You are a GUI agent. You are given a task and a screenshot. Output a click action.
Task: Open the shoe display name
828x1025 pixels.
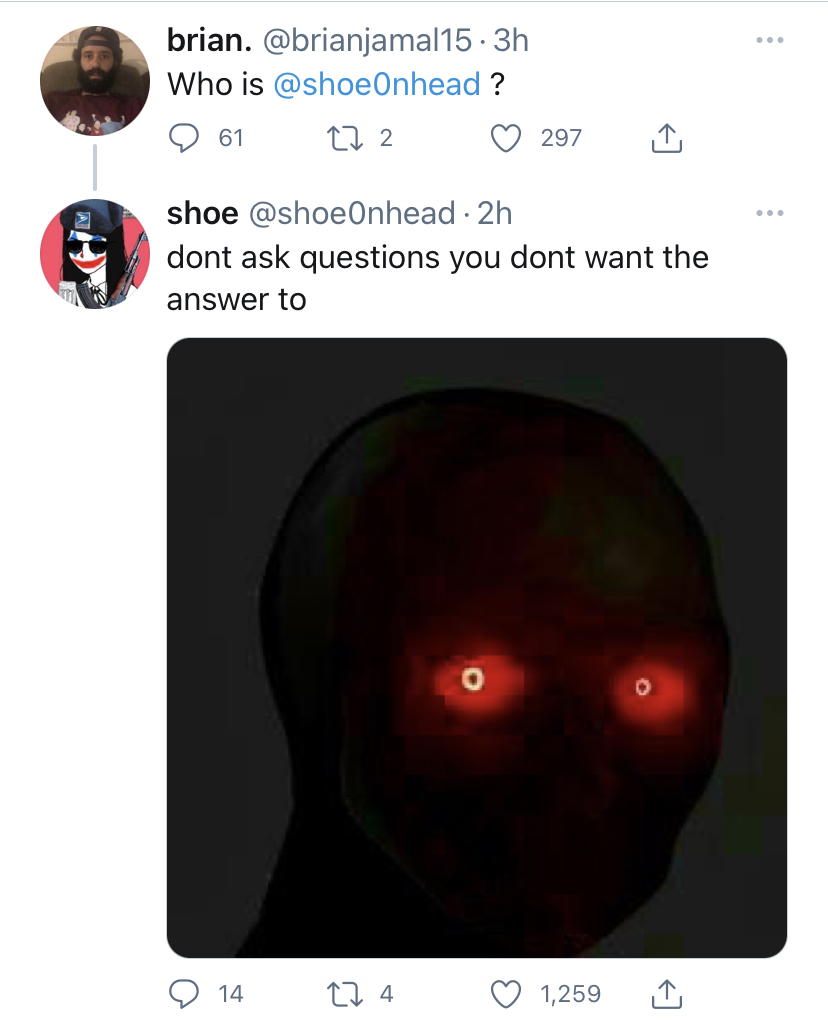tap(203, 213)
